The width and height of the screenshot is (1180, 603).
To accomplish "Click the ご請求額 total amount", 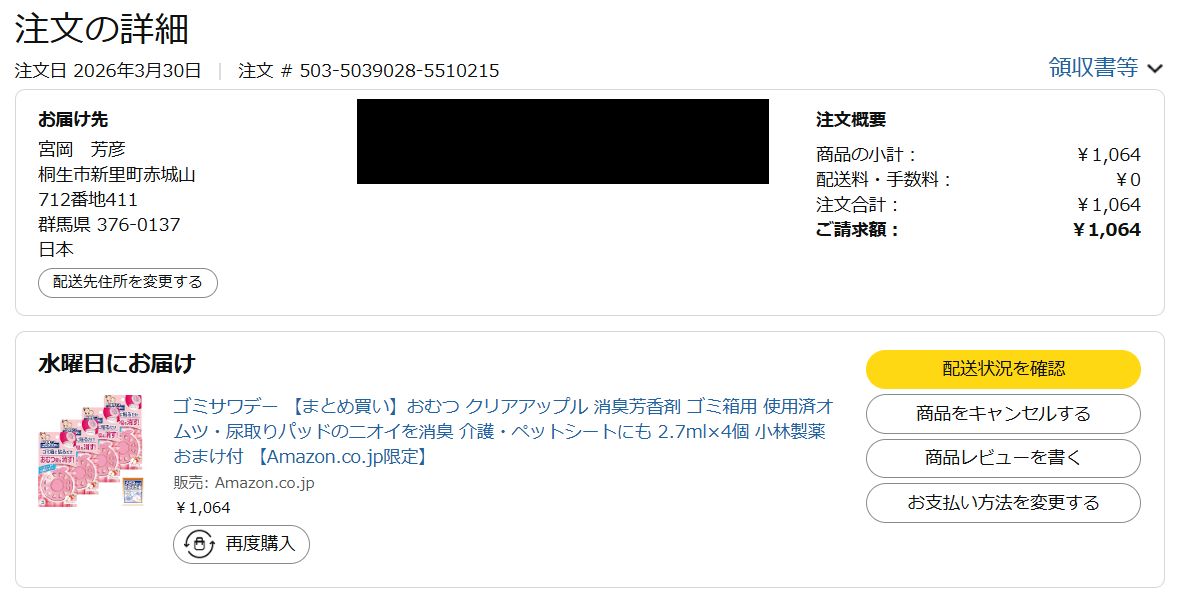I will (1107, 230).
